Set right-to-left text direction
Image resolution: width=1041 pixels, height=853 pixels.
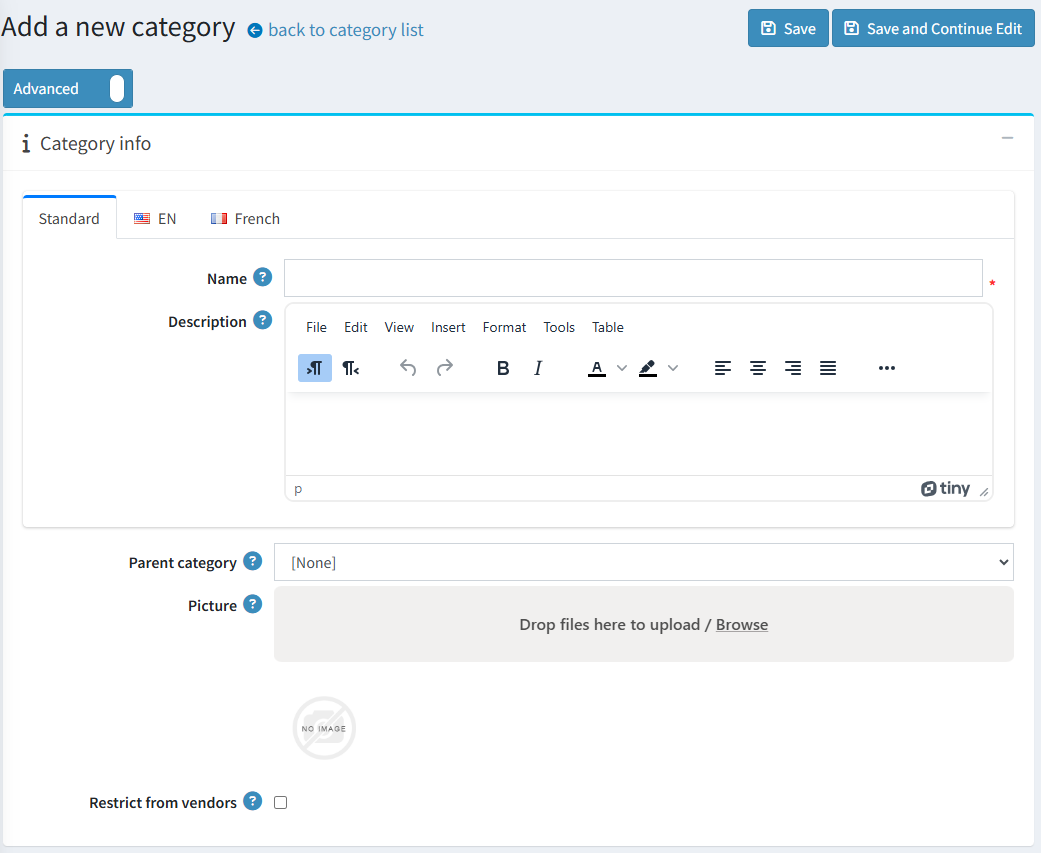[350, 368]
